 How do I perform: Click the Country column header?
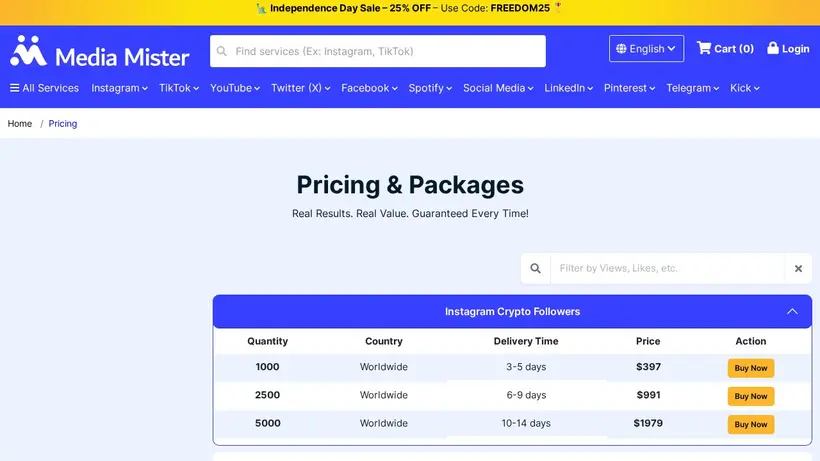383,341
